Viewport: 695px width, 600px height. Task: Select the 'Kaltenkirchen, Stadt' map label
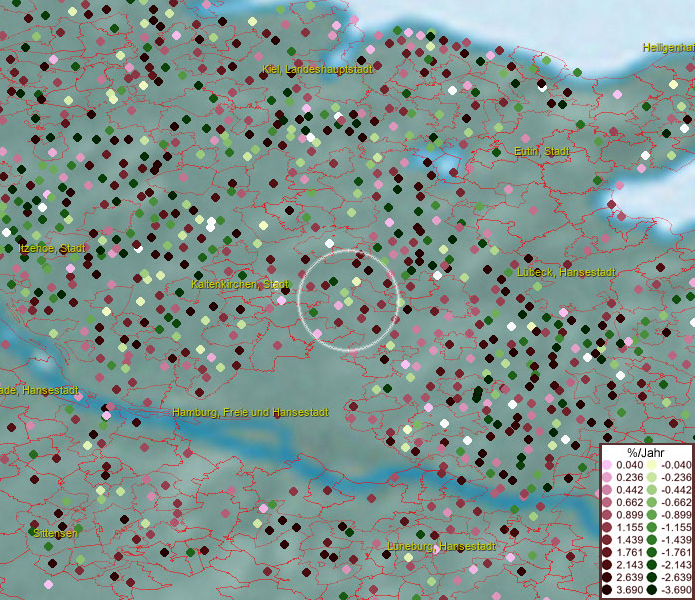pos(240,284)
